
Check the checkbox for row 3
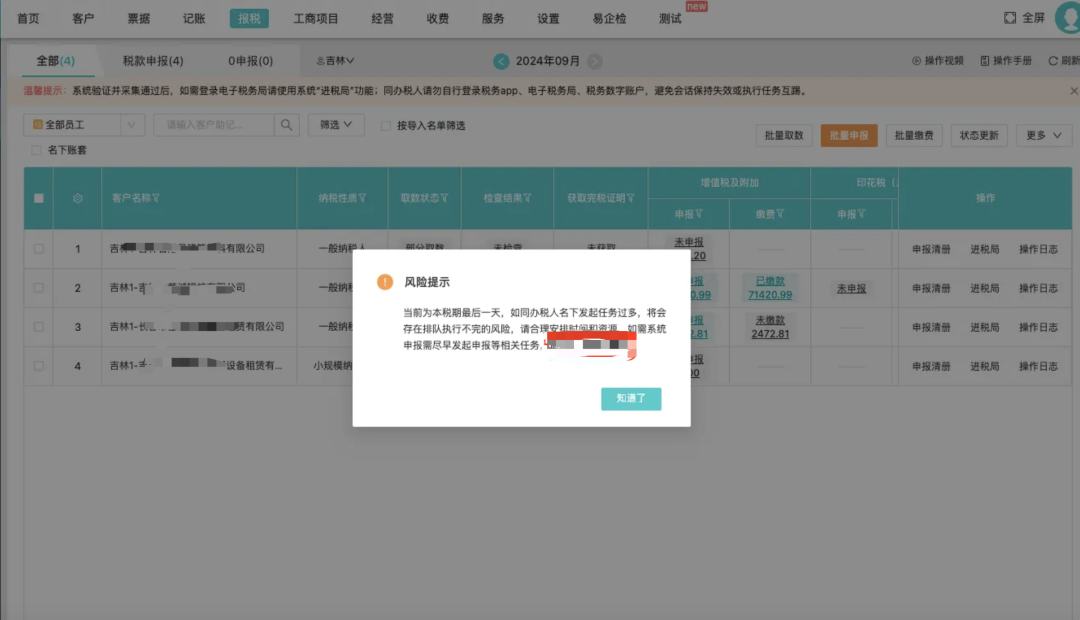pos(39,327)
